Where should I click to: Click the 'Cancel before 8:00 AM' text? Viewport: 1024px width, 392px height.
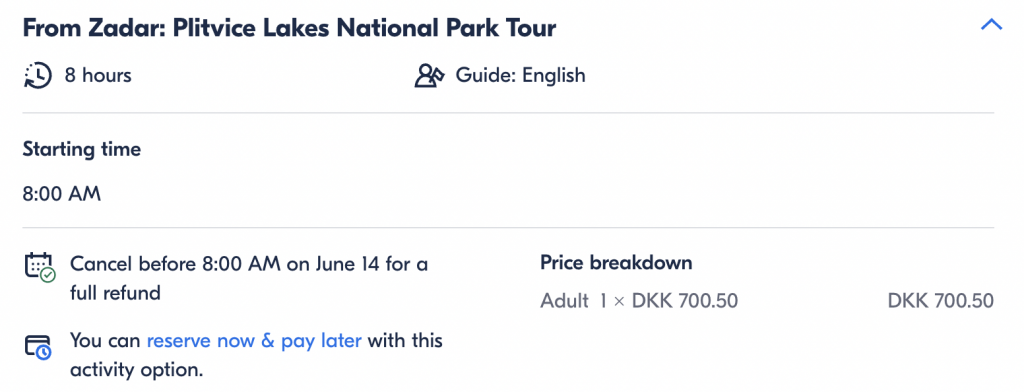(x=175, y=265)
